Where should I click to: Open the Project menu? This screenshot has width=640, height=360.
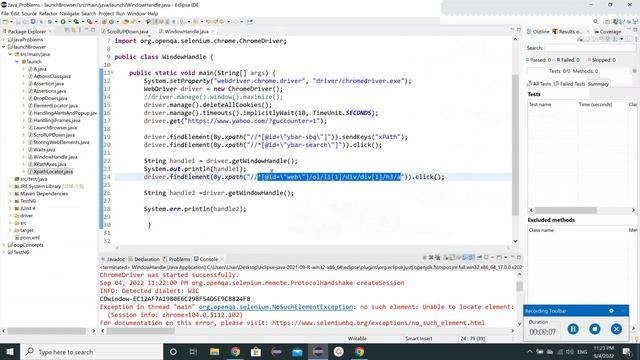click(x=106, y=13)
